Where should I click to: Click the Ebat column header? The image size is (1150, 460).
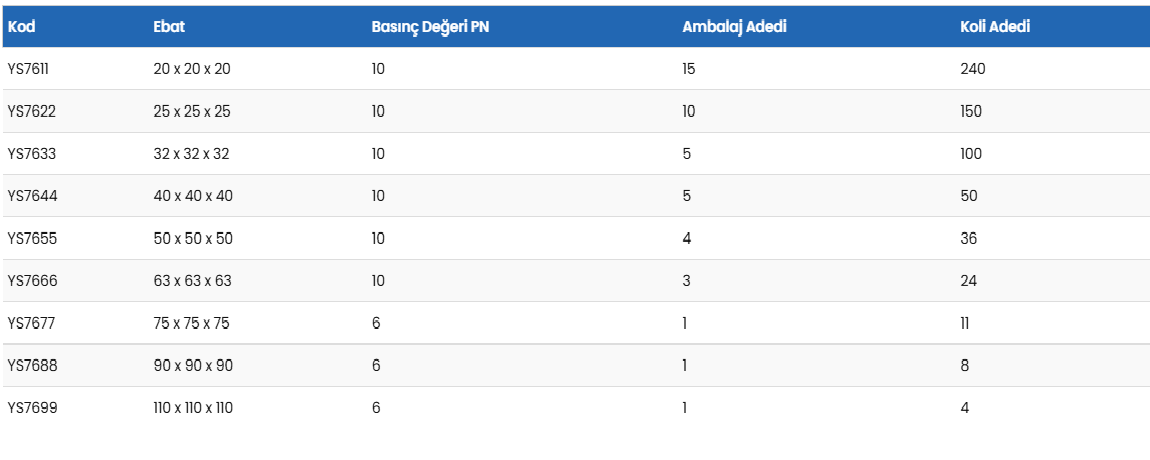coord(169,27)
